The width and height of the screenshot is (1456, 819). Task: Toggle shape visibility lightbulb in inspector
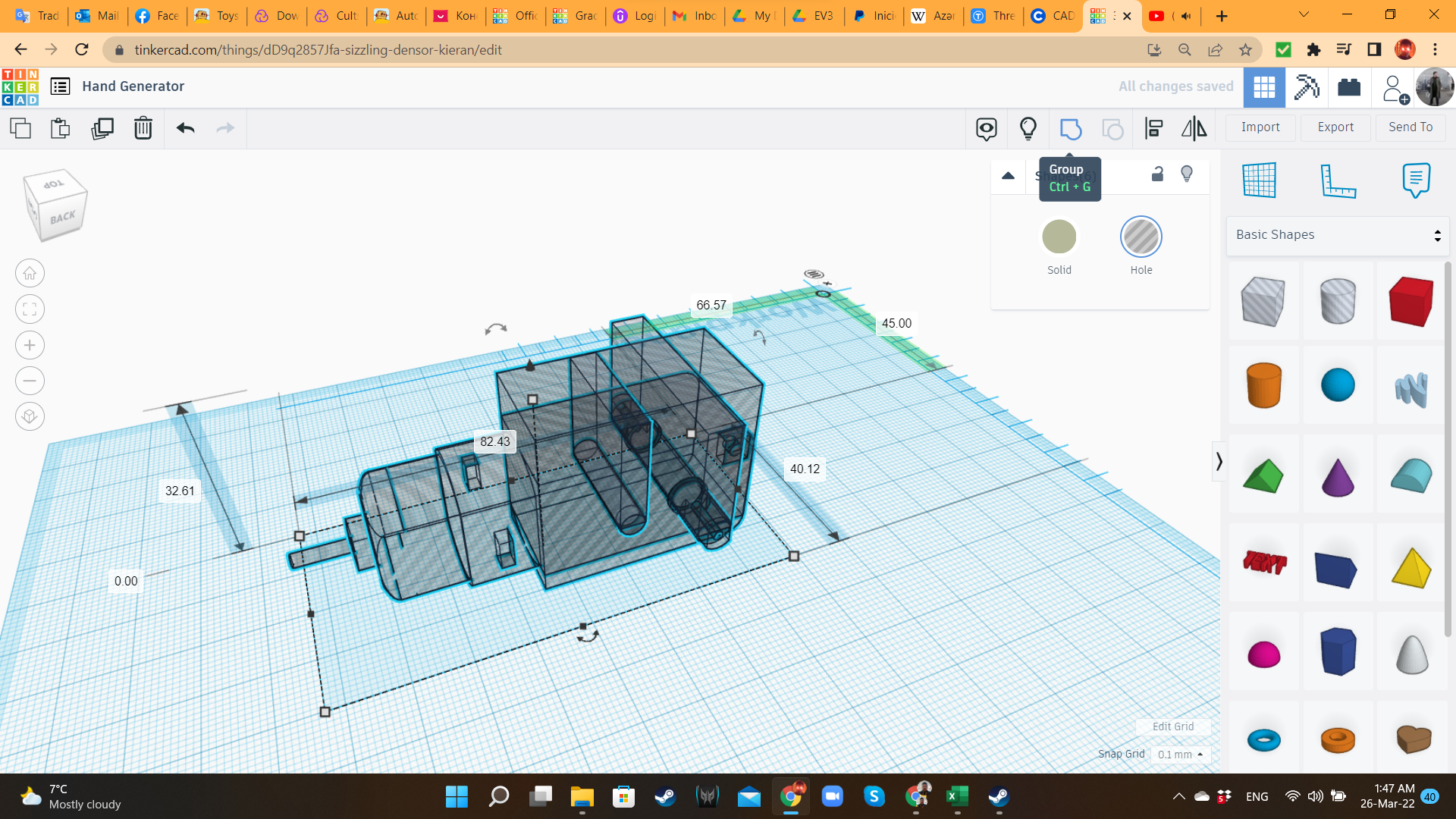[x=1187, y=174]
